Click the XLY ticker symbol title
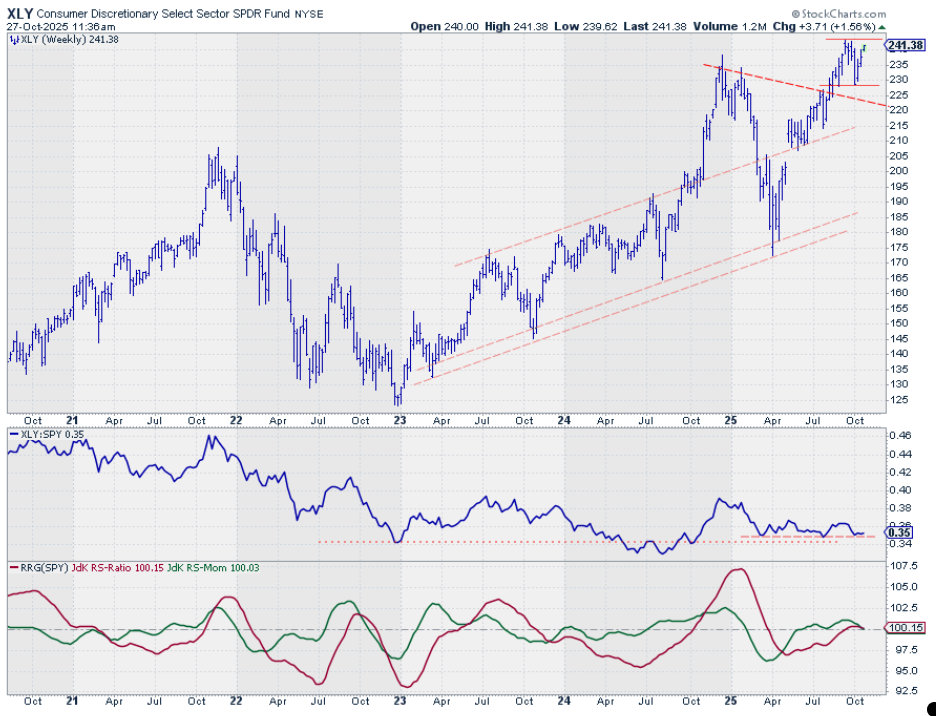The width and height of the screenshot is (936, 716). click(22, 11)
